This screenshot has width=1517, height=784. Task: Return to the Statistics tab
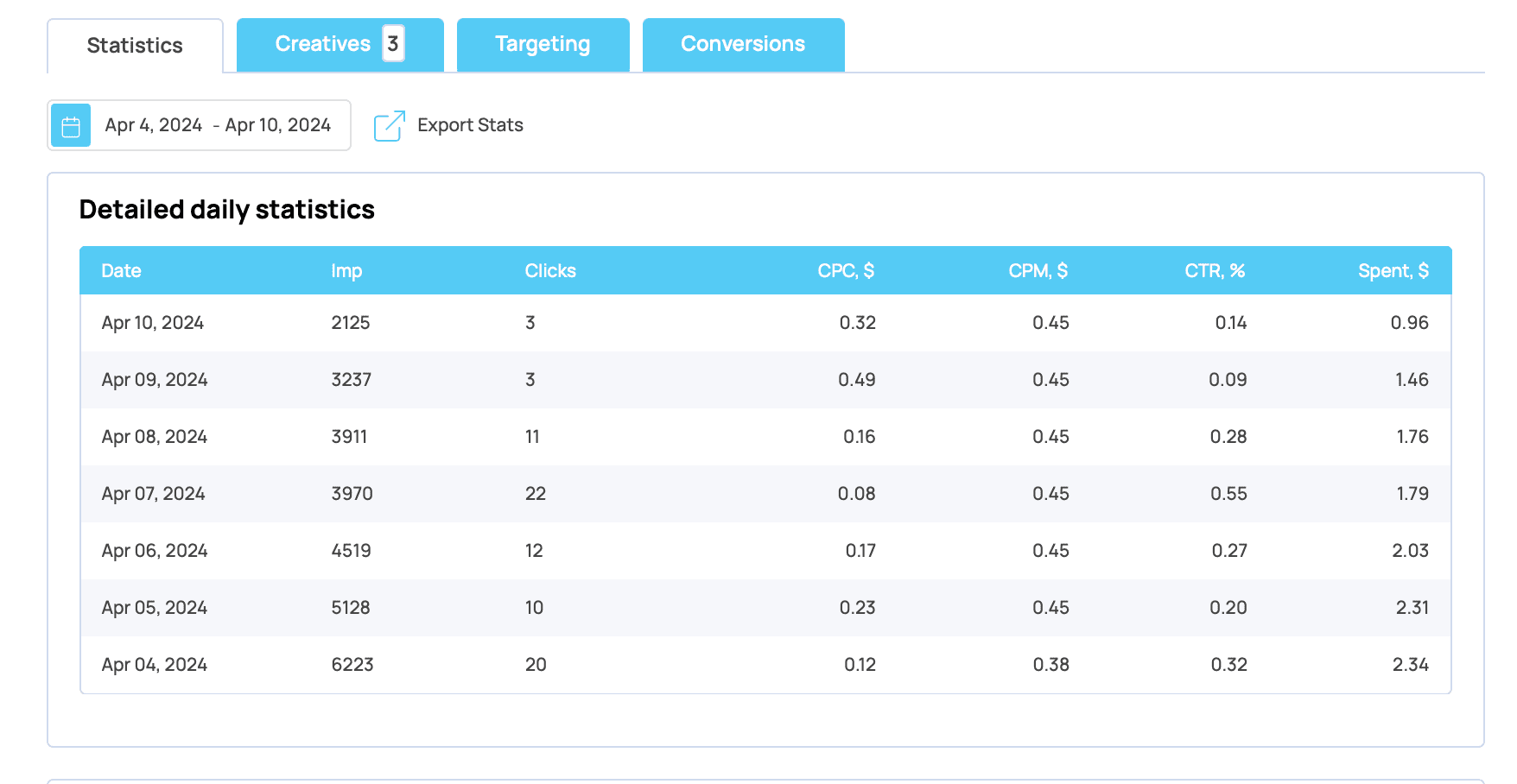pyautogui.click(x=134, y=45)
